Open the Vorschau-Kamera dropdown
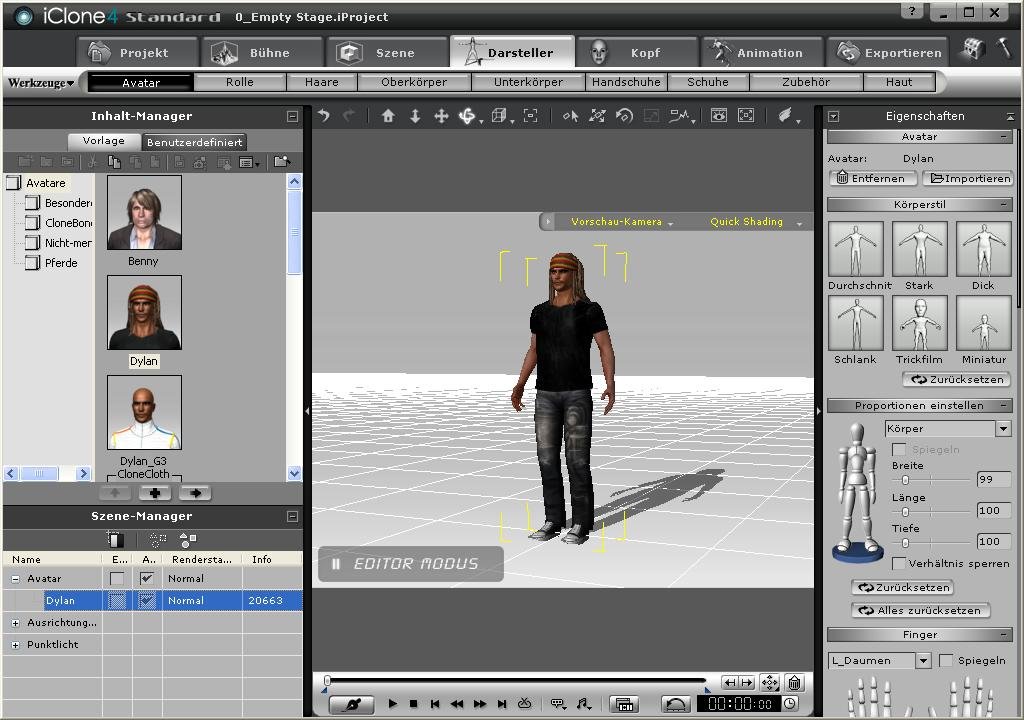1024x720 pixels. (621, 222)
